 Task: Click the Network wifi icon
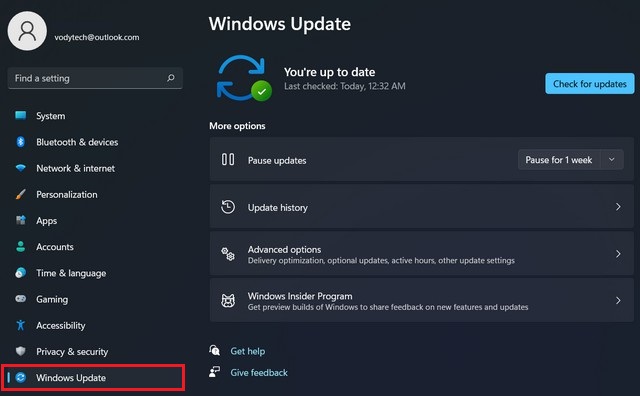[x=20, y=168]
